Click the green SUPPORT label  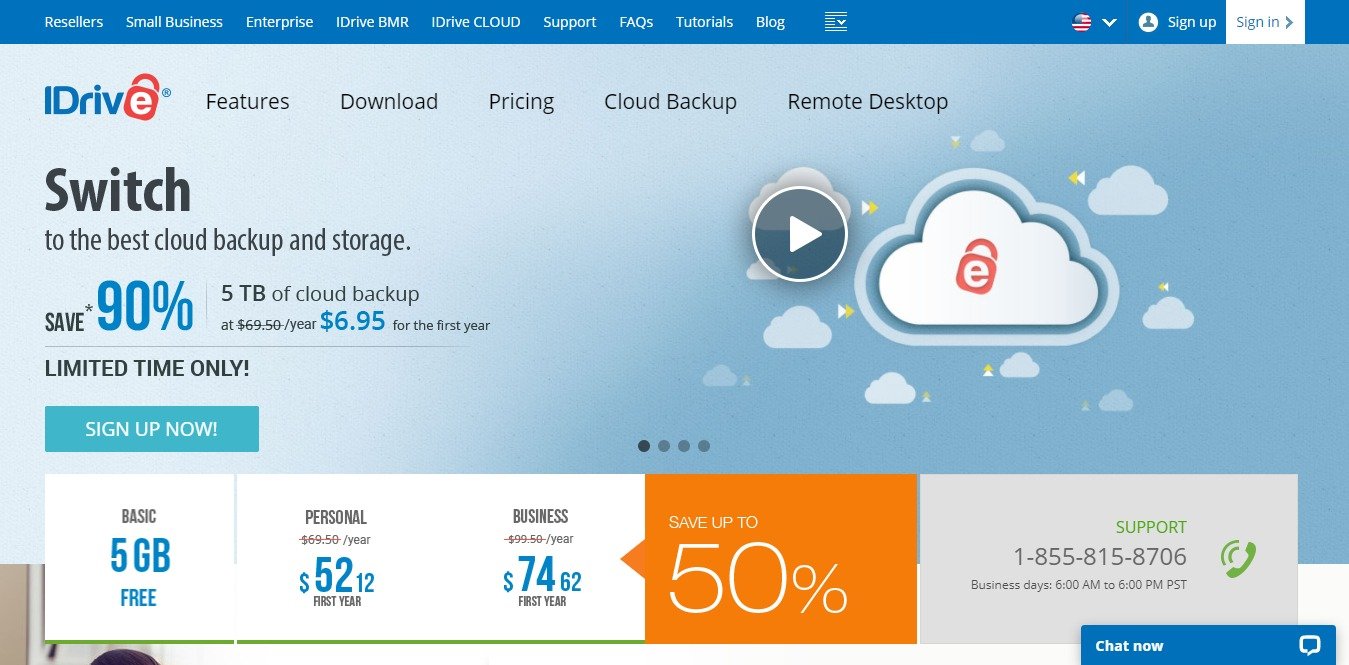[1151, 527]
